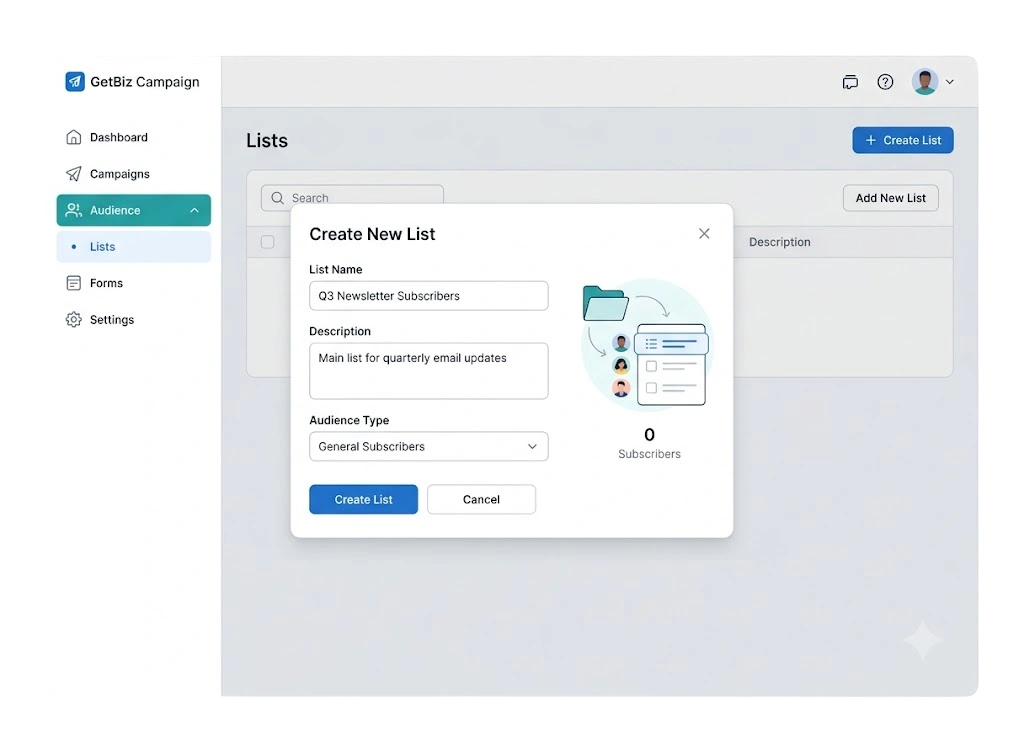Select the Audience menu item

pos(134,210)
